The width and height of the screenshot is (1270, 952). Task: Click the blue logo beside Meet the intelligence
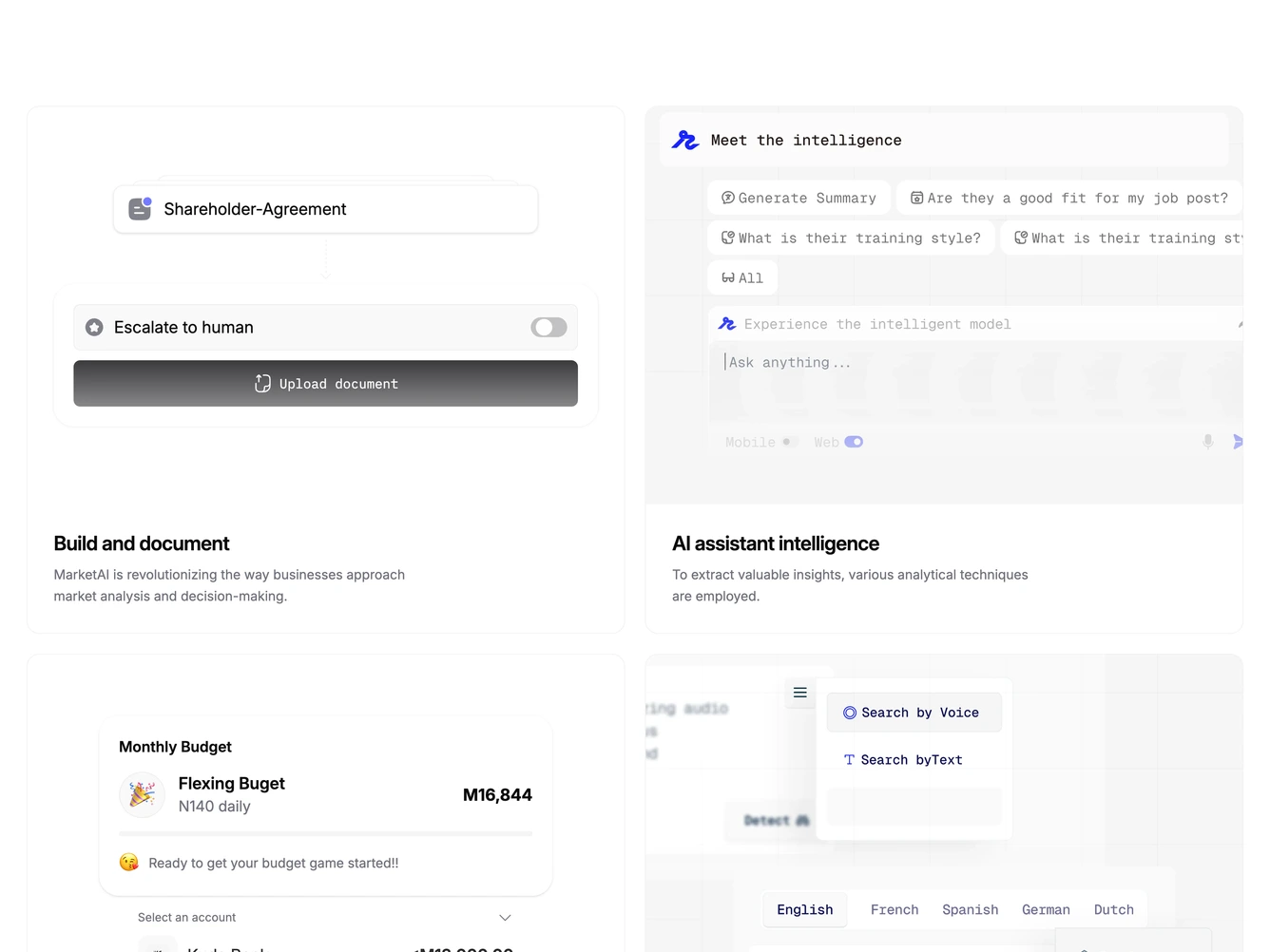pos(685,141)
